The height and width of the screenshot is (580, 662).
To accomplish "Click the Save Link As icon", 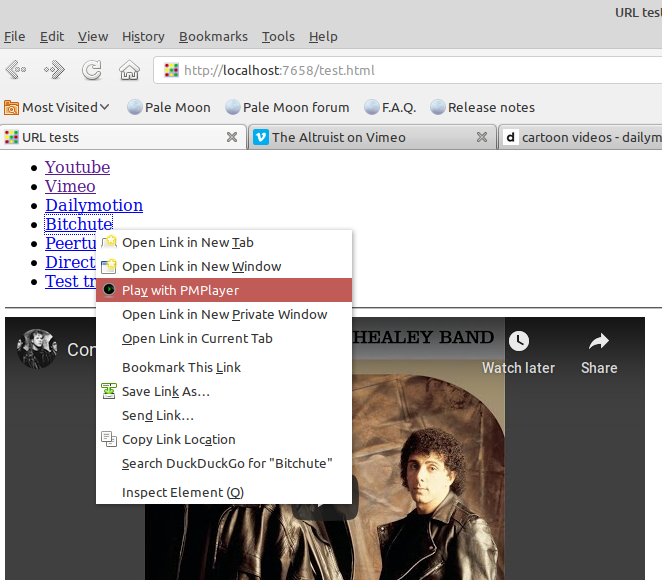I will point(109,391).
